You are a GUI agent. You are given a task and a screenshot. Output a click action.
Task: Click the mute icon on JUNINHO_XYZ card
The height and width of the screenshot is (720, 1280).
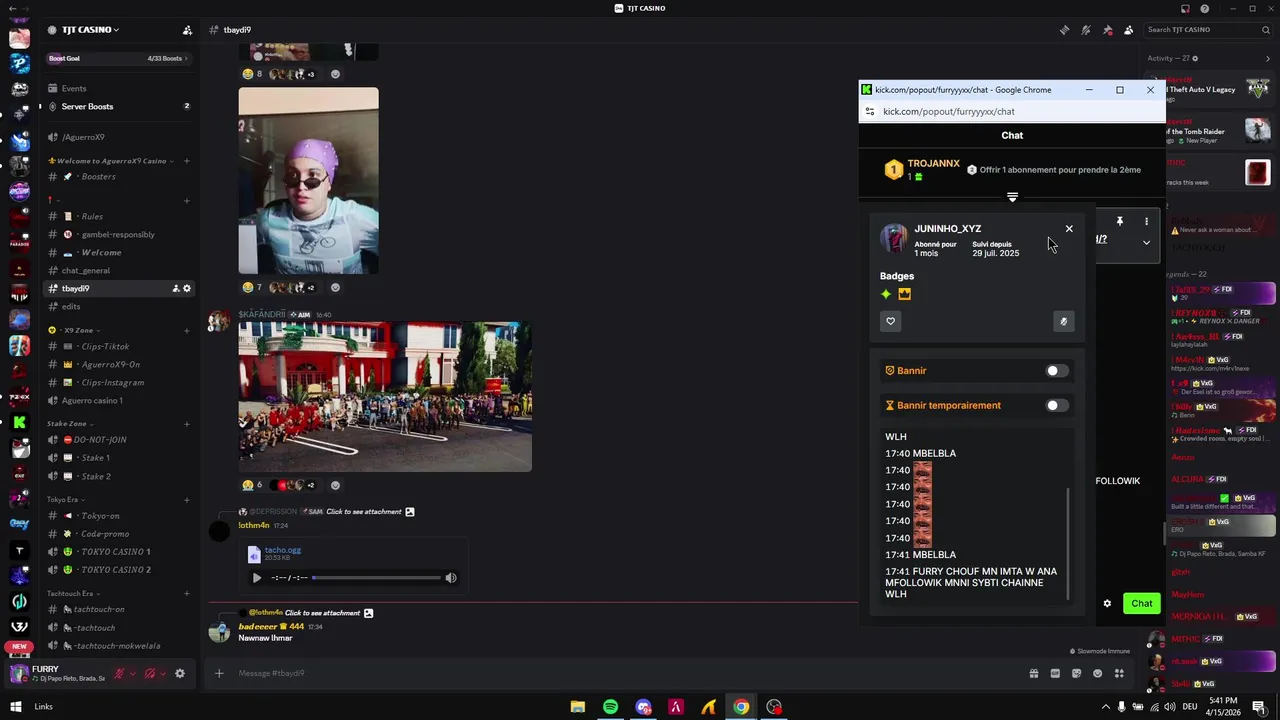click(x=1064, y=321)
